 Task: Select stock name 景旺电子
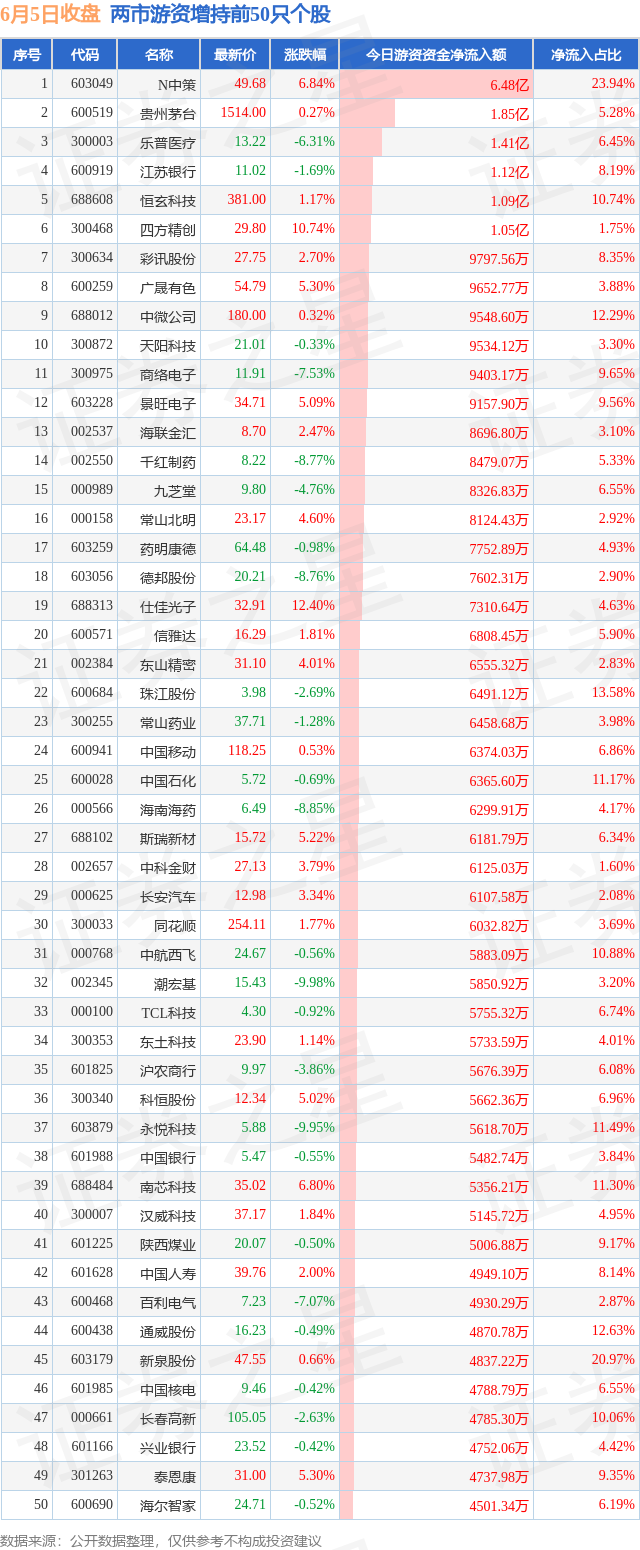(x=168, y=403)
